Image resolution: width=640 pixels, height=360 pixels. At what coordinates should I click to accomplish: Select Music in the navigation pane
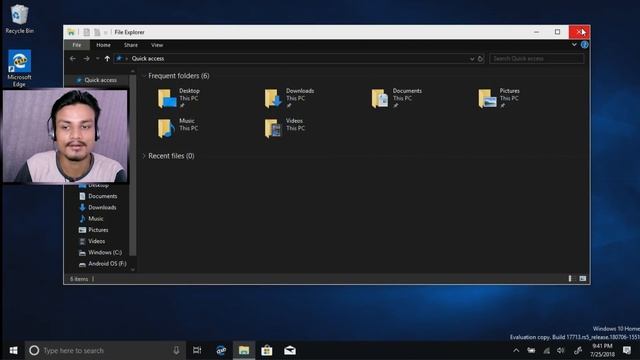[x=91, y=219]
